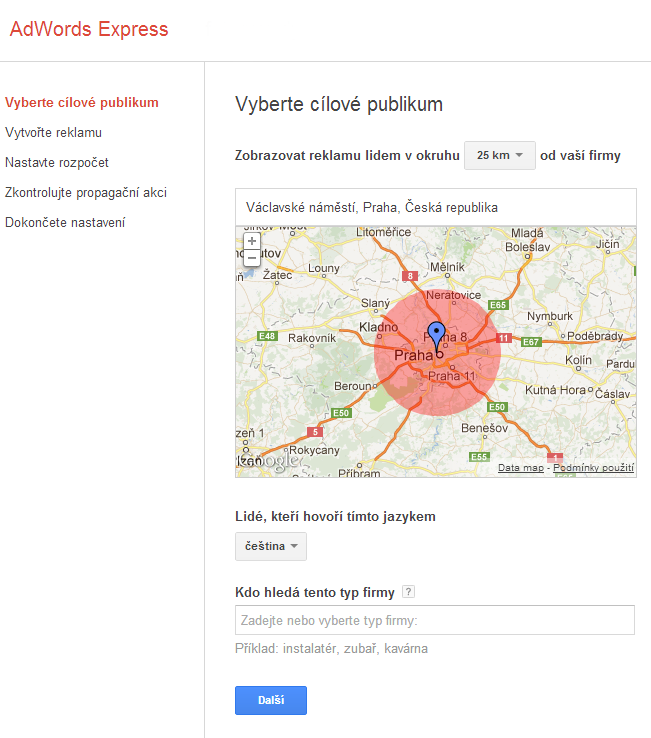The height and width of the screenshot is (738, 651).
Task: Click the map zoom in plus button
Action: [252, 241]
